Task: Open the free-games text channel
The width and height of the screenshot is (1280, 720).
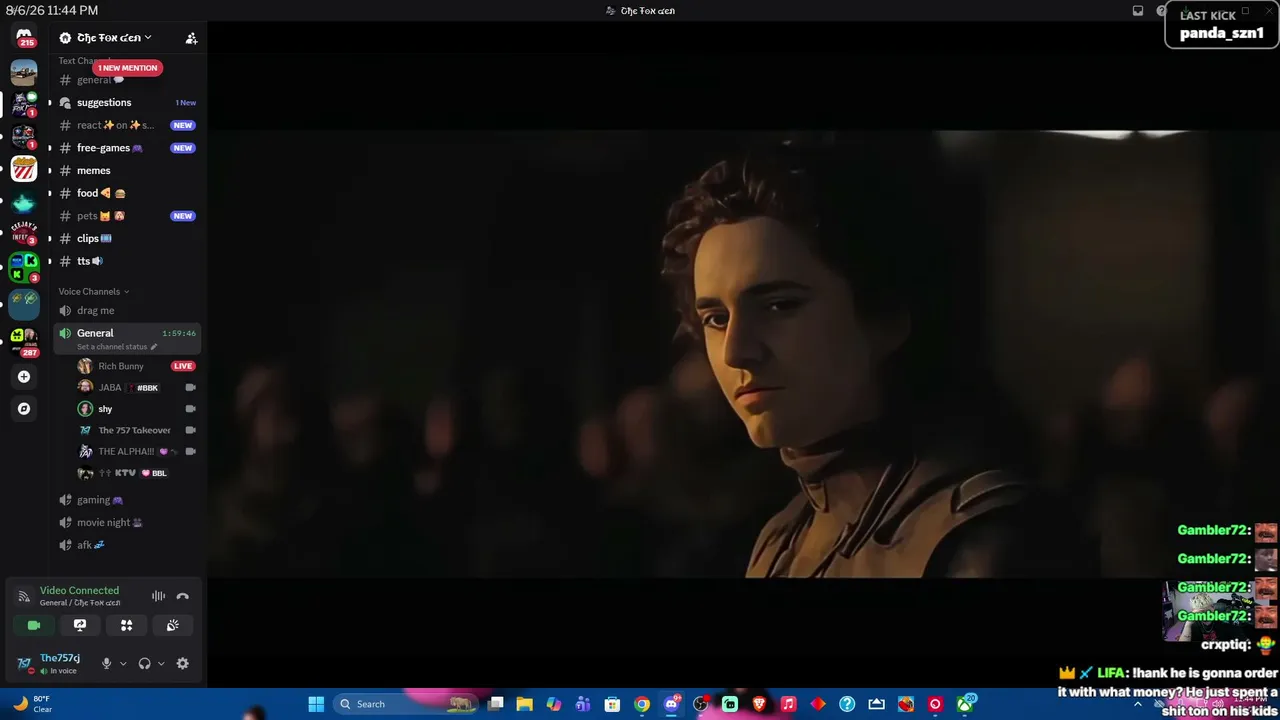Action: pos(127,148)
